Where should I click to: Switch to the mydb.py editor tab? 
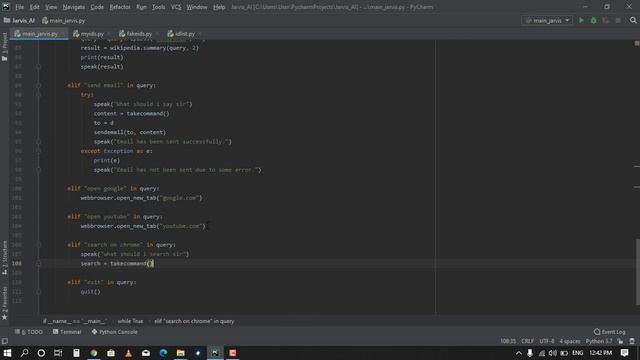[92, 34]
